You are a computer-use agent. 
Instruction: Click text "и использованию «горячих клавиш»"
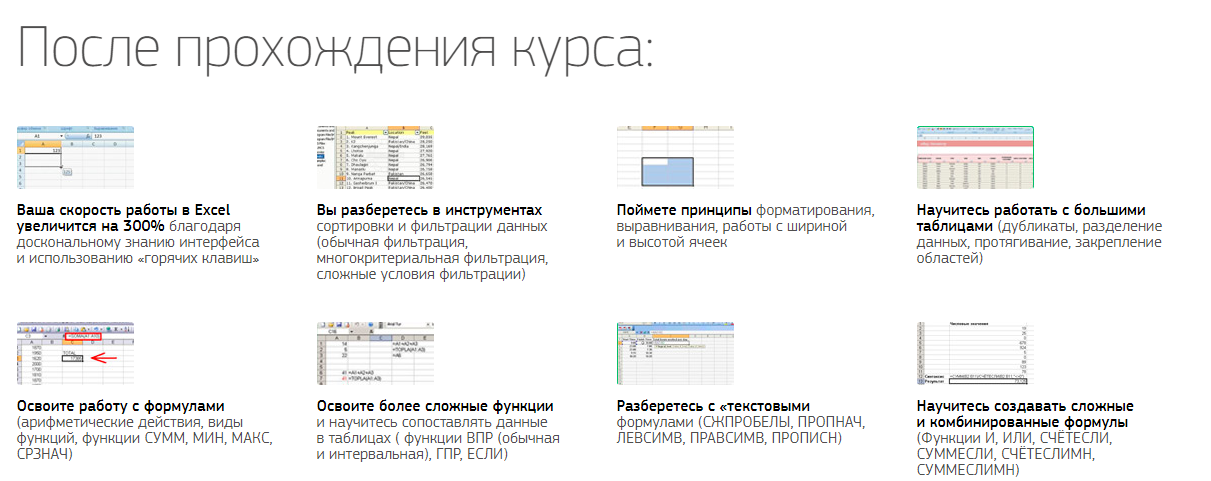point(138,258)
